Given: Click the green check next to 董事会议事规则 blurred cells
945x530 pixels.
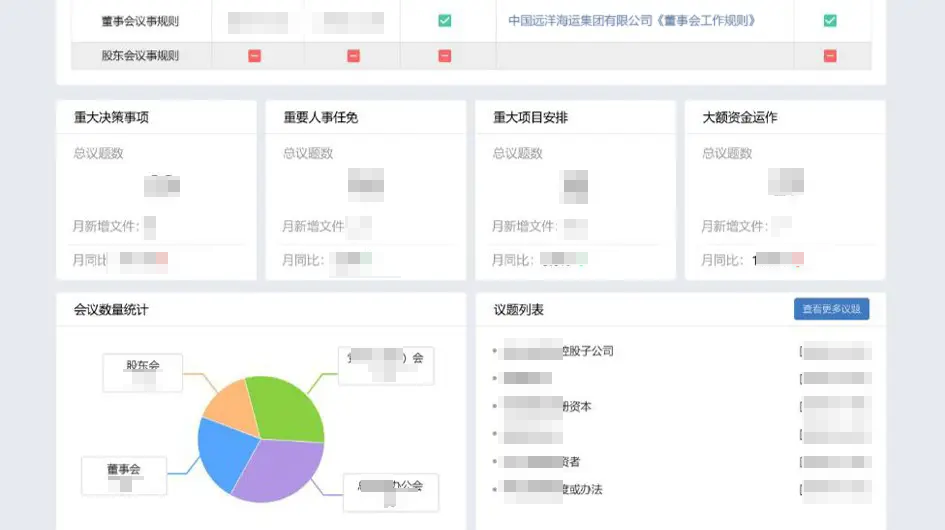Looking at the screenshot, I should [x=444, y=21].
